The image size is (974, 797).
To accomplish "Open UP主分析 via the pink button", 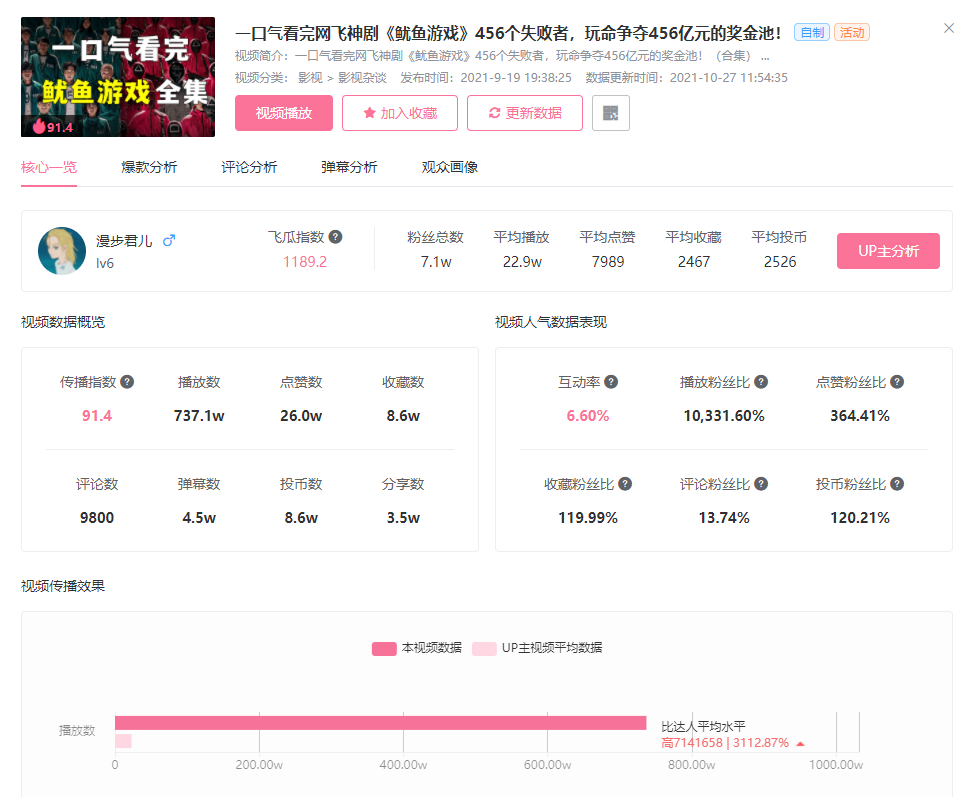I will pos(888,250).
